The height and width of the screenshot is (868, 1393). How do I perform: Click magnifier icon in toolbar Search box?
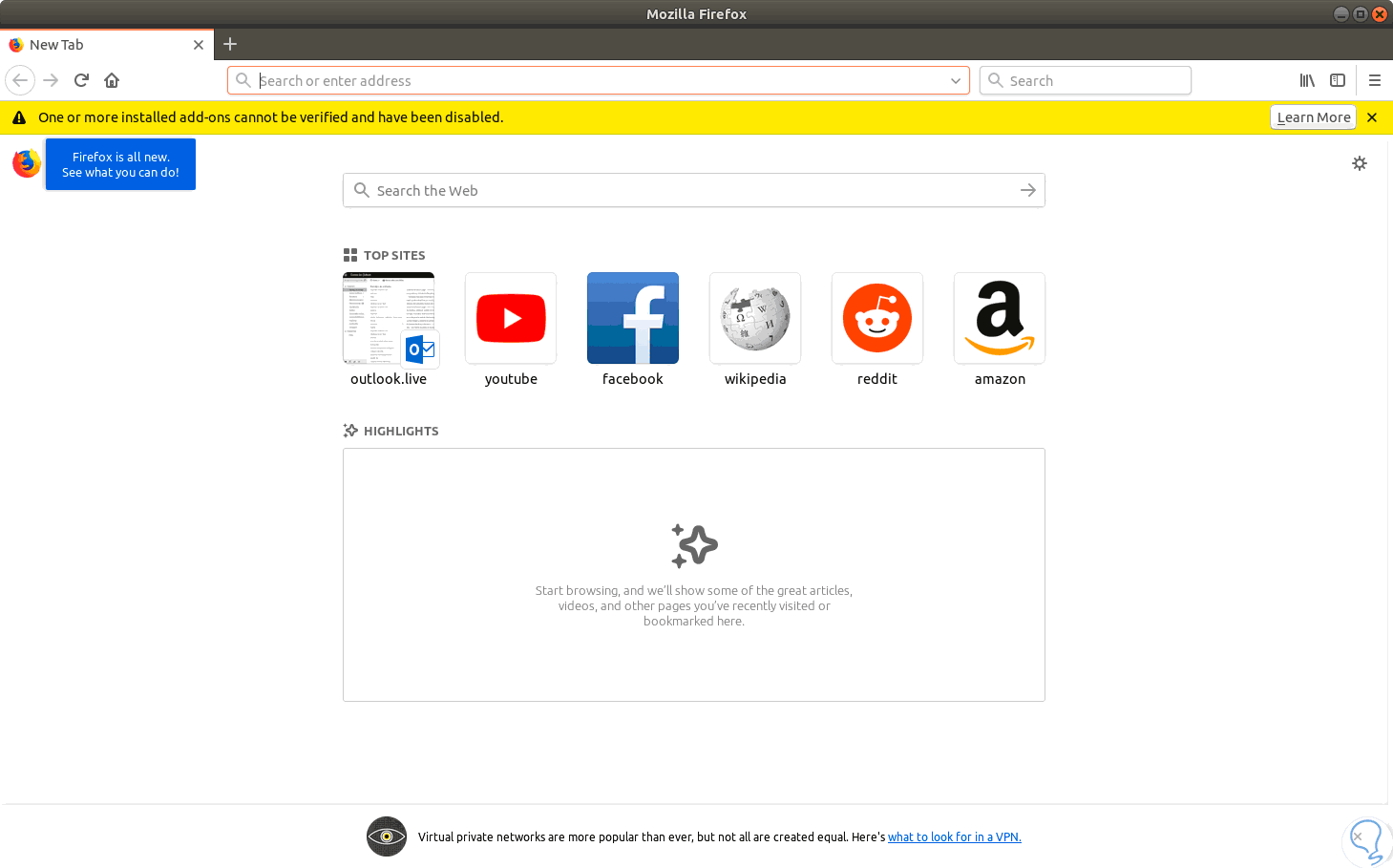pyautogui.click(x=996, y=80)
